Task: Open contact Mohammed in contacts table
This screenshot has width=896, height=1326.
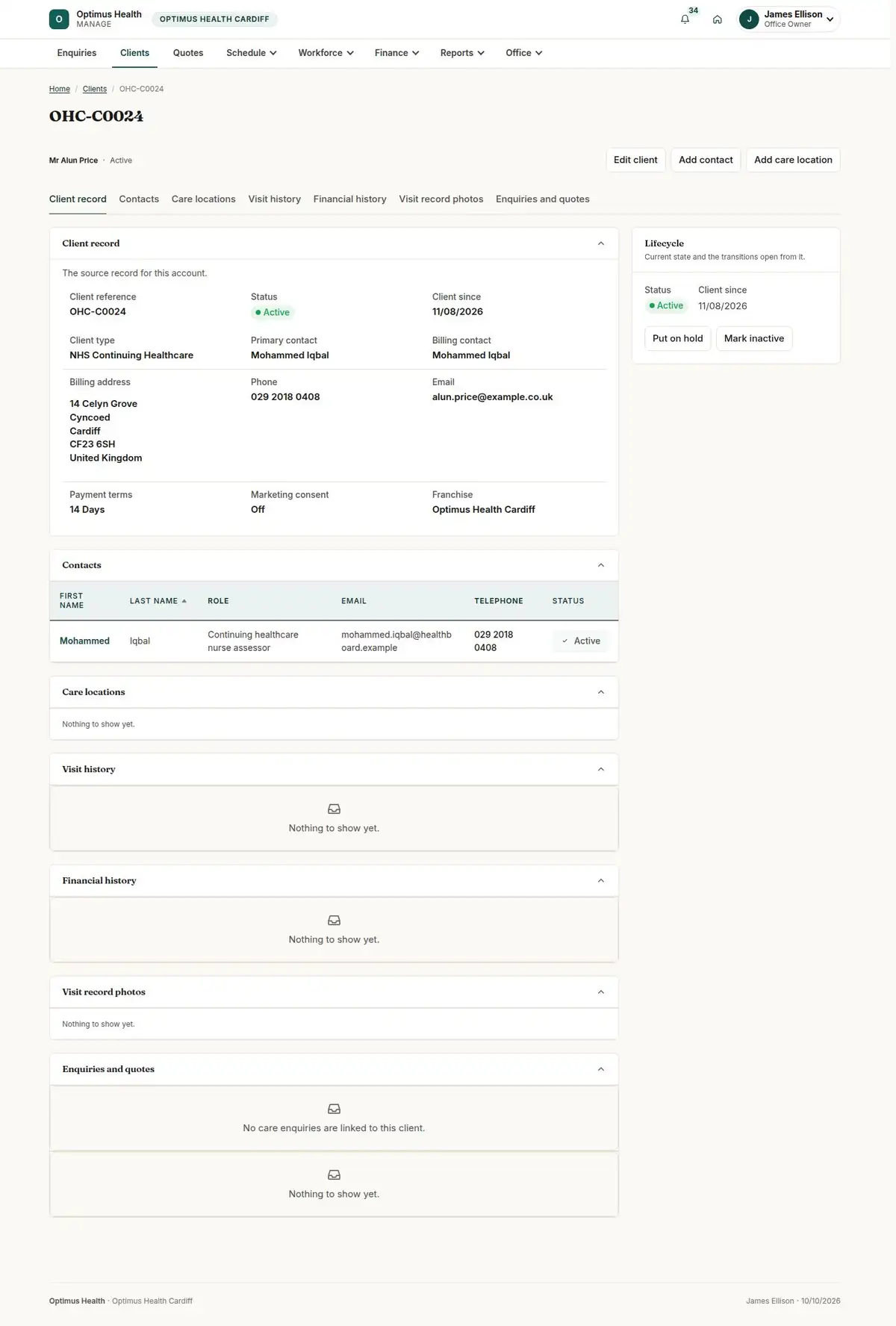Action: point(84,641)
